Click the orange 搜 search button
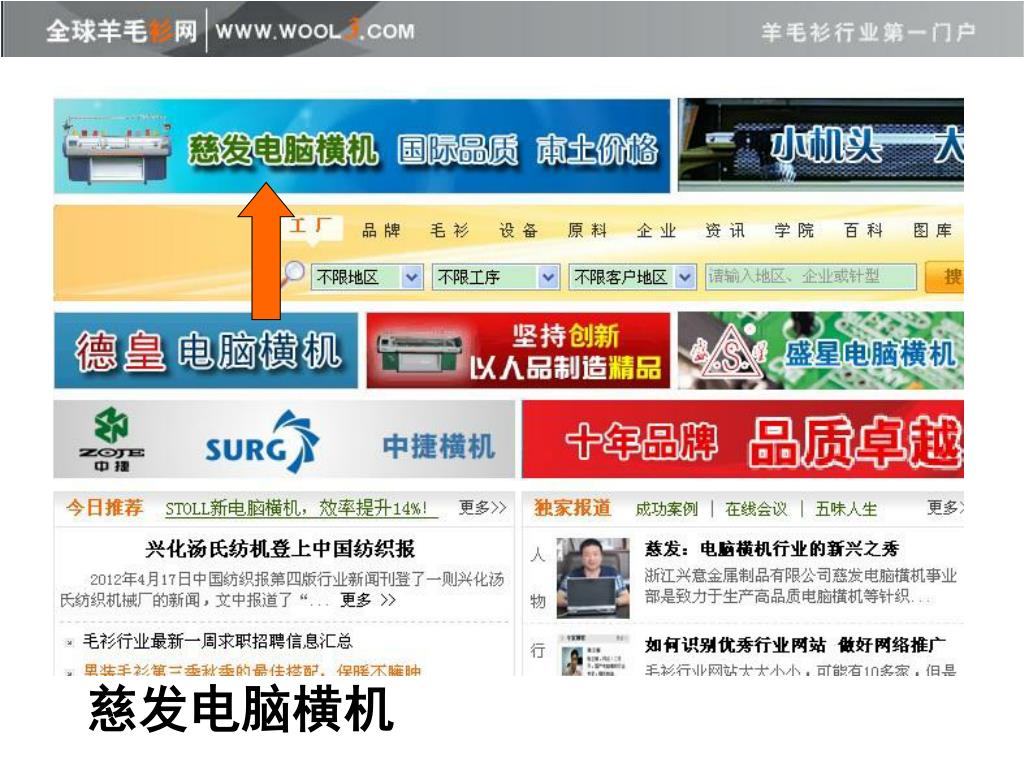 click(x=945, y=278)
